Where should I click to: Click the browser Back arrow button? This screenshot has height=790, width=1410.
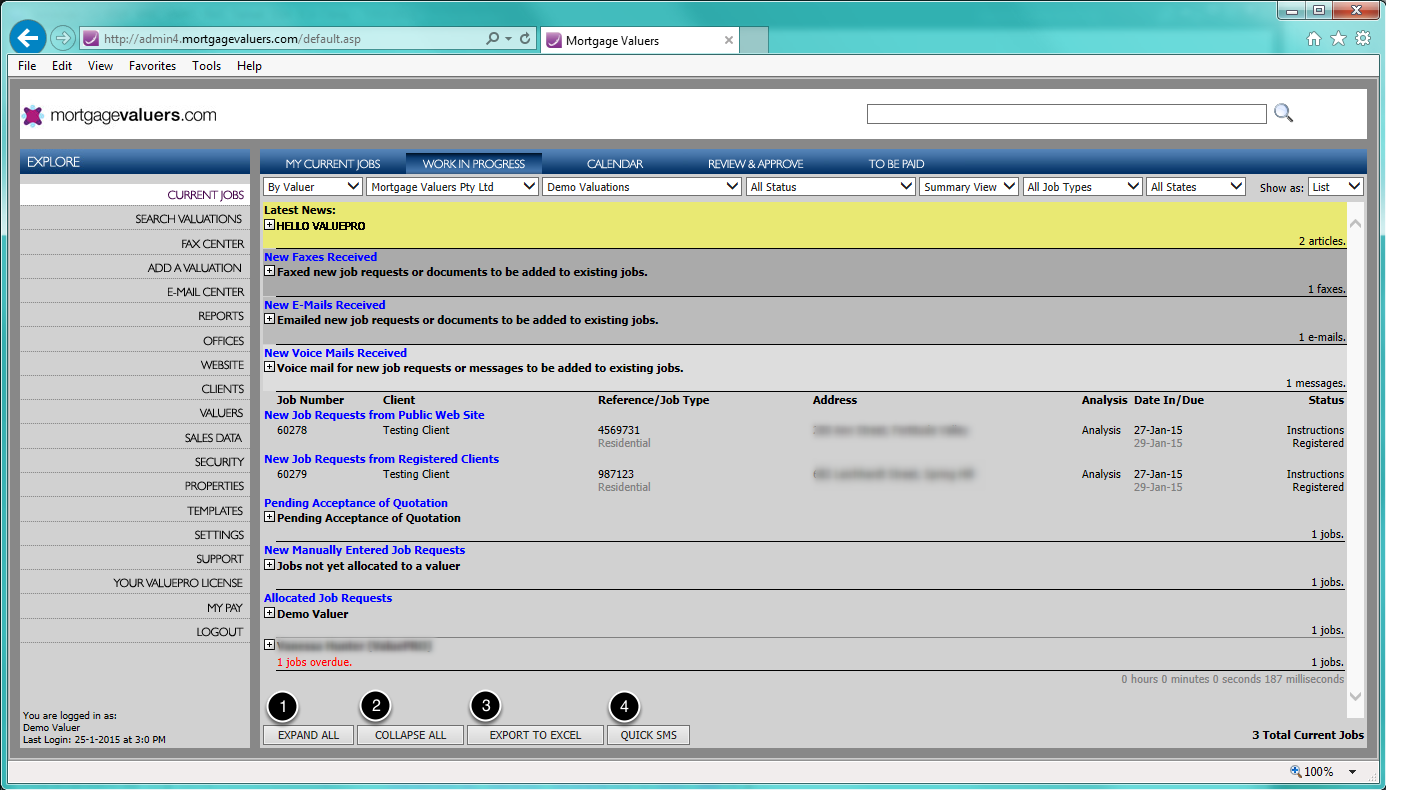[27, 39]
